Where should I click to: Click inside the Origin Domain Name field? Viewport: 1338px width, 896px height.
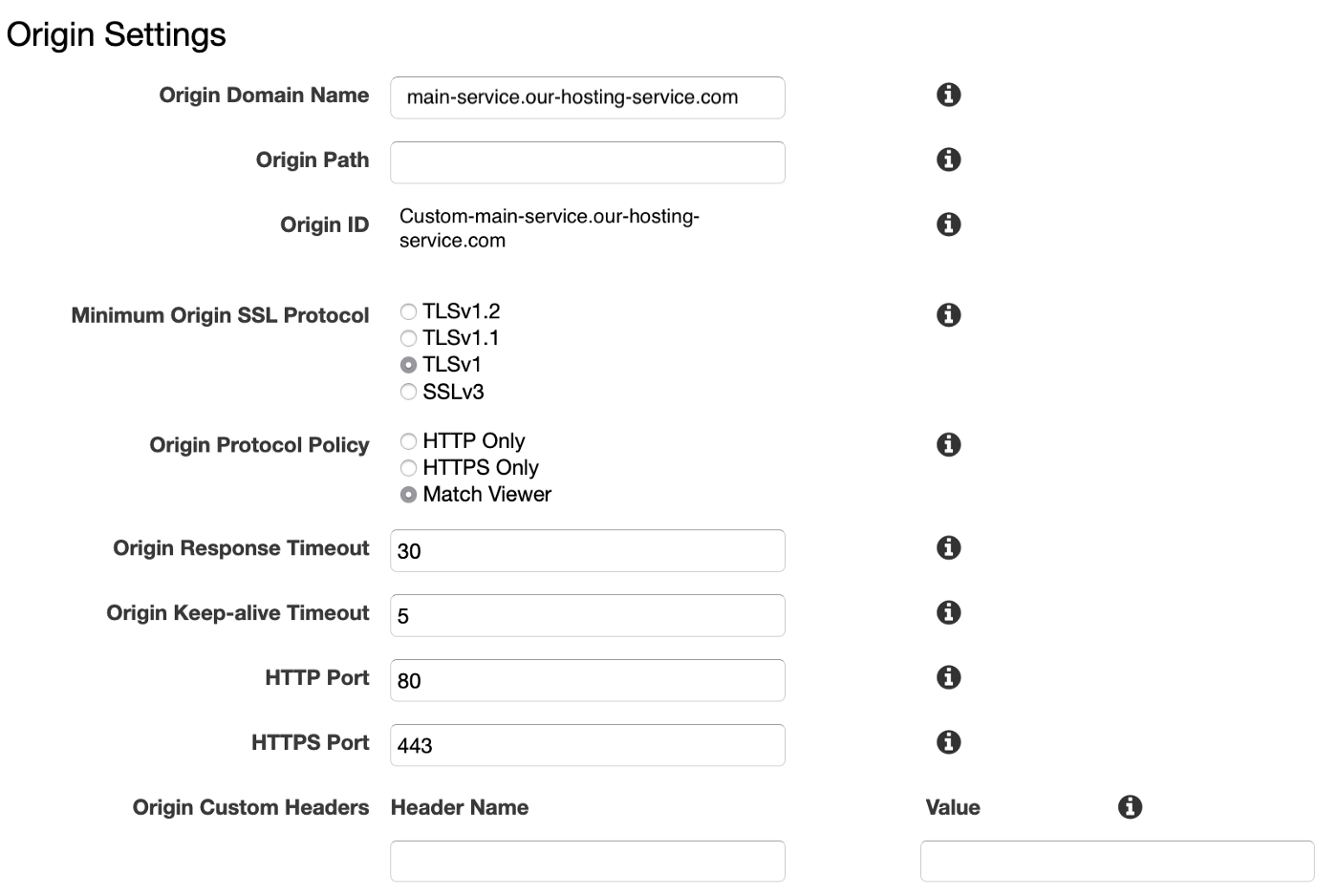coord(587,97)
